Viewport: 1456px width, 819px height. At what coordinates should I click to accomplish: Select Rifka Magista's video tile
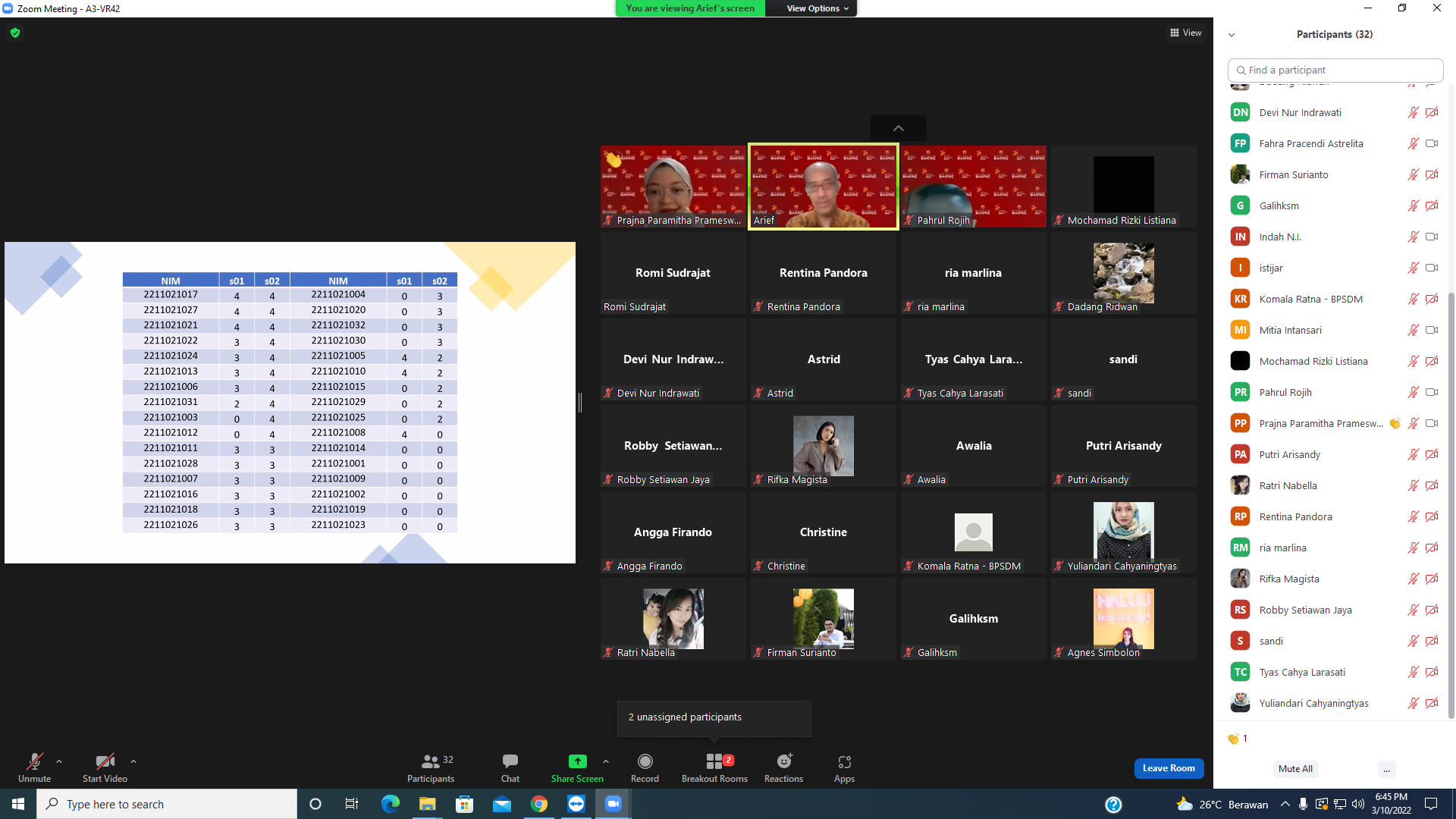click(x=824, y=446)
